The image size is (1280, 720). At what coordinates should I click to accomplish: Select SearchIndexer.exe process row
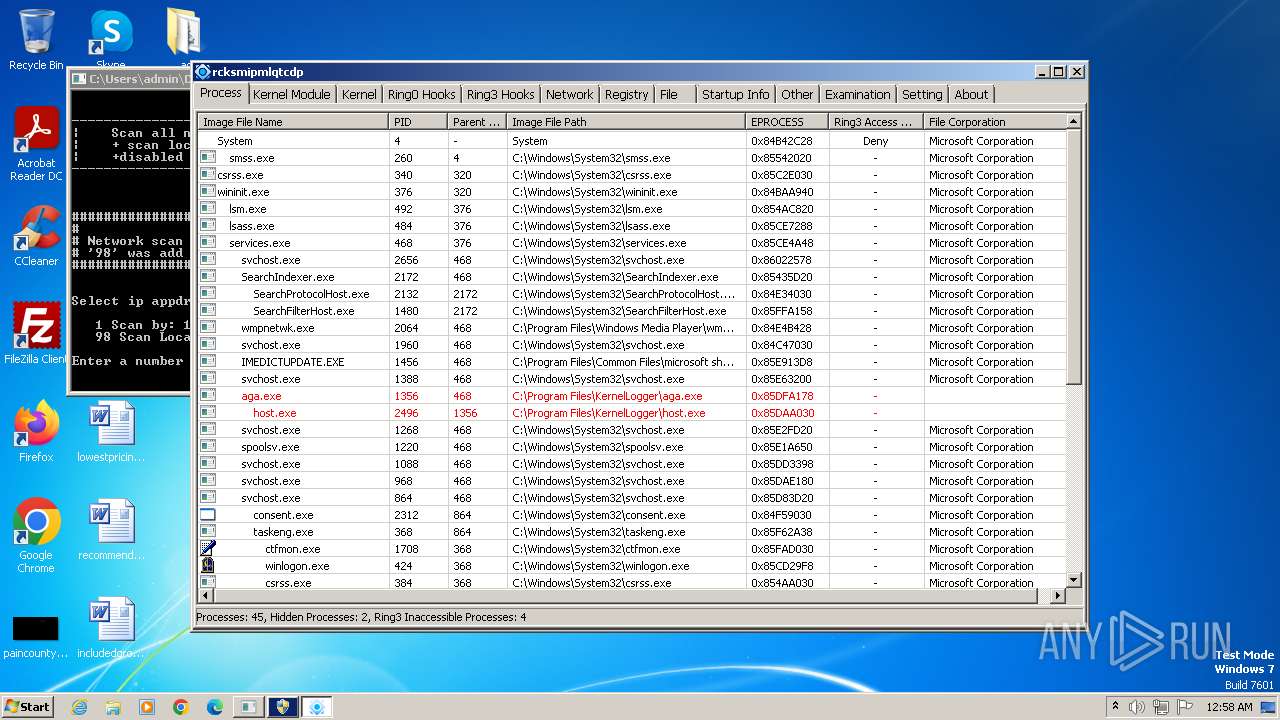click(631, 277)
